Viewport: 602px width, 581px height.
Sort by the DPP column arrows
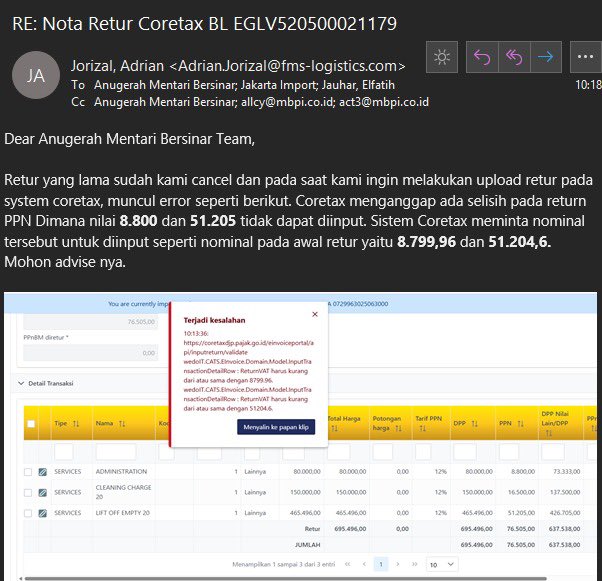pos(475,424)
